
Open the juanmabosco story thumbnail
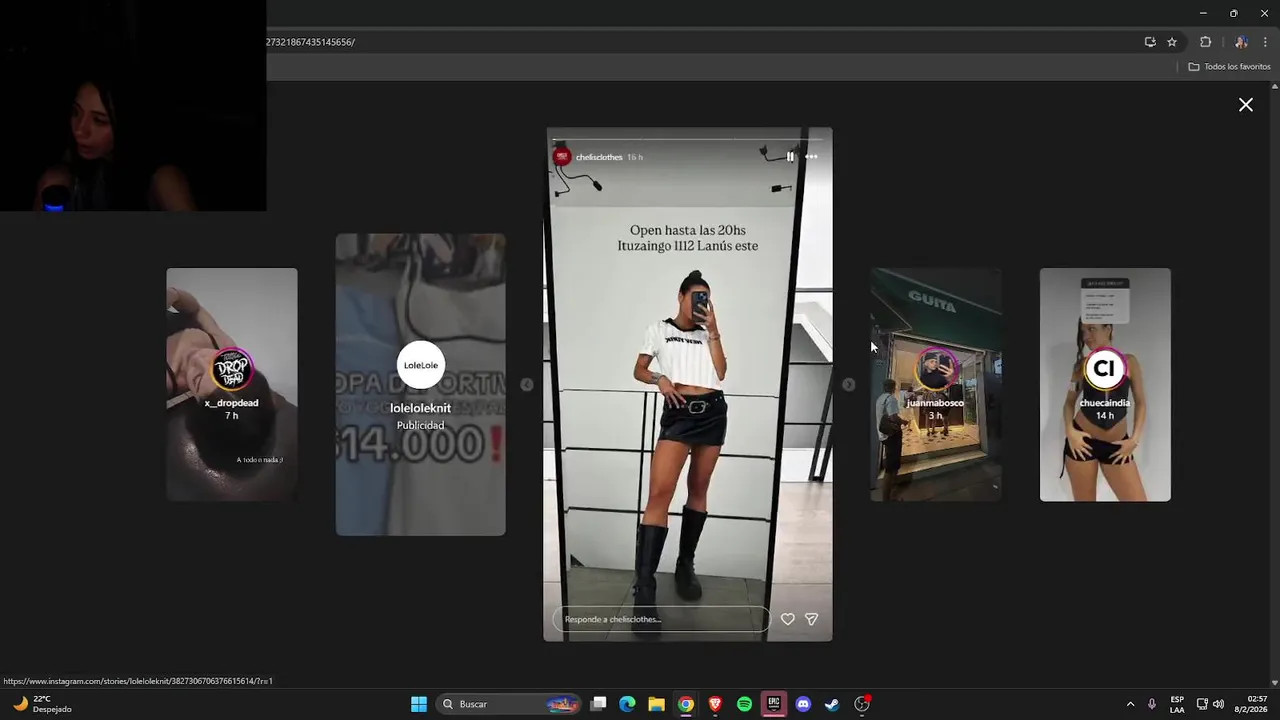click(935, 384)
